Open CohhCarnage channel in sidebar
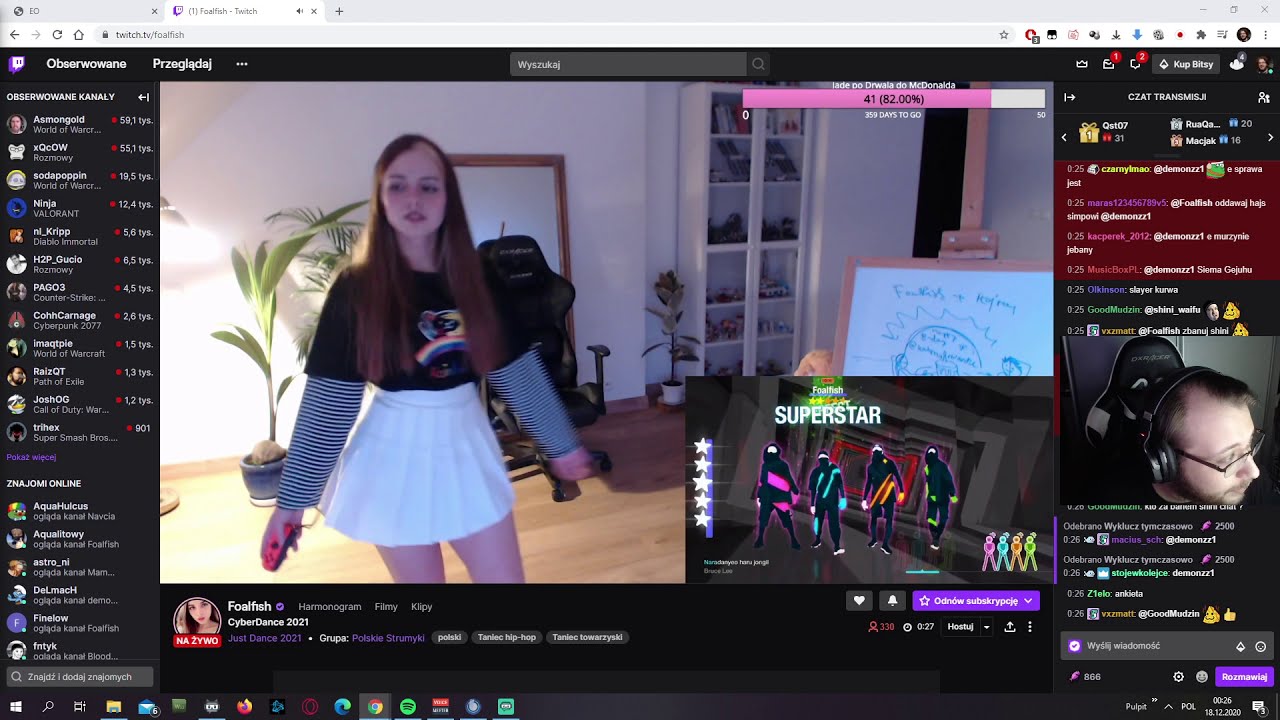Viewport: 1280px width, 720px height. tap(80, 320)
